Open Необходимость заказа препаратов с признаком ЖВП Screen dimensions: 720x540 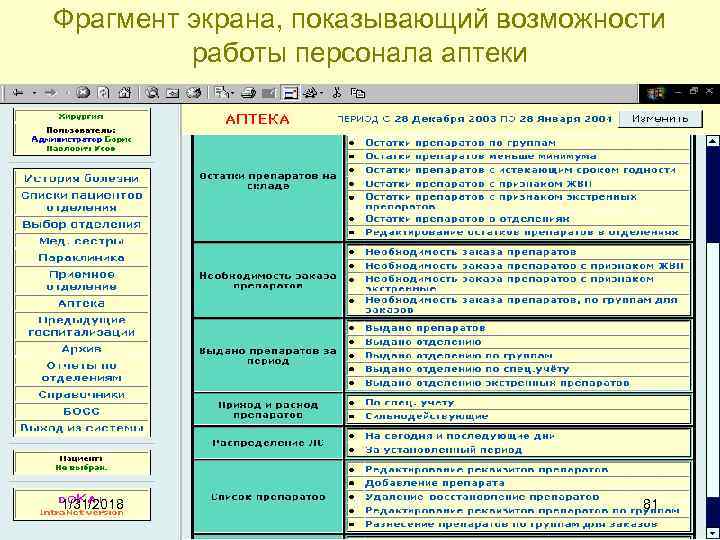pyautogui.click(x=524, y=266)
